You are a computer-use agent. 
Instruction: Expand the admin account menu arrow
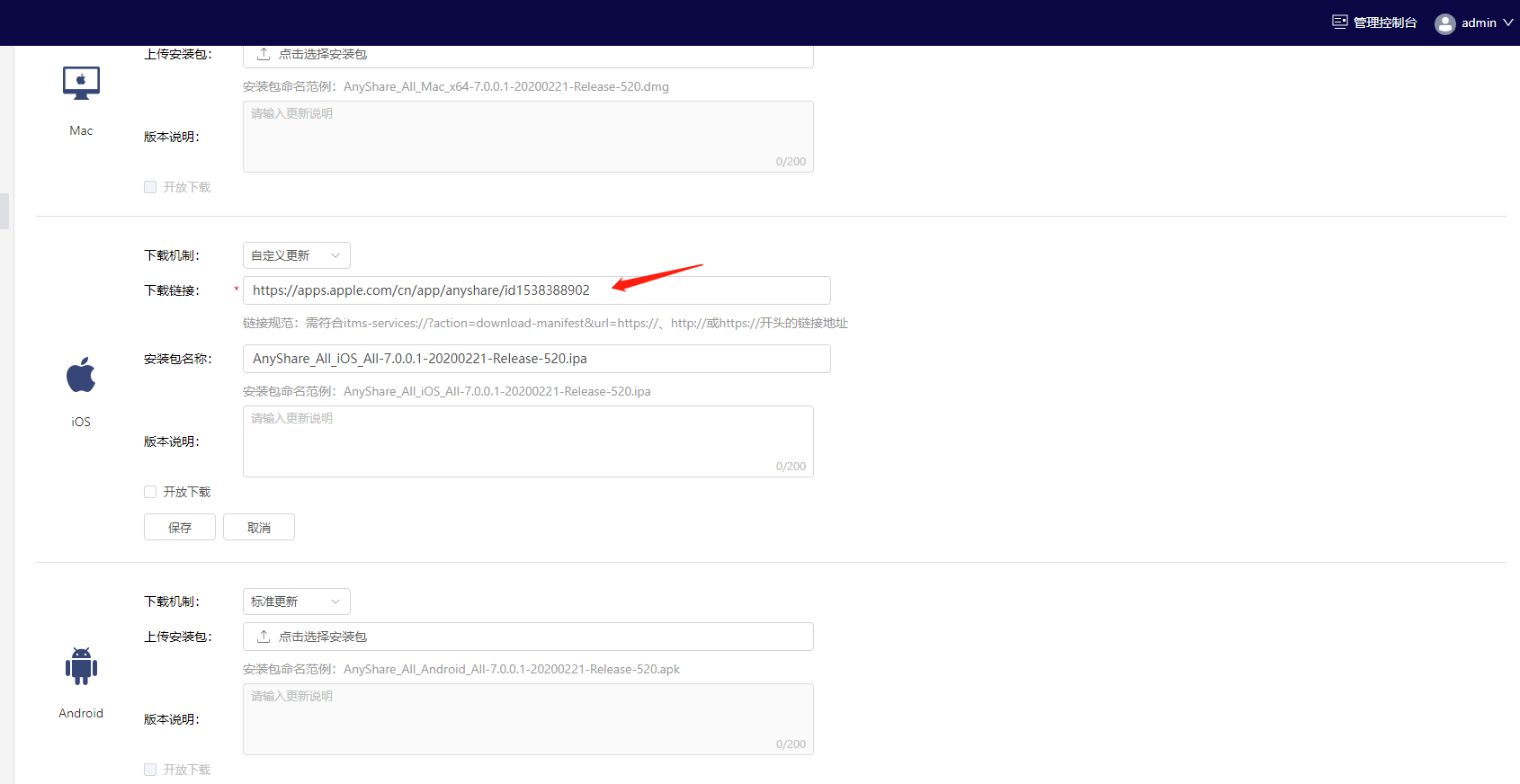tap(1508, 22)
